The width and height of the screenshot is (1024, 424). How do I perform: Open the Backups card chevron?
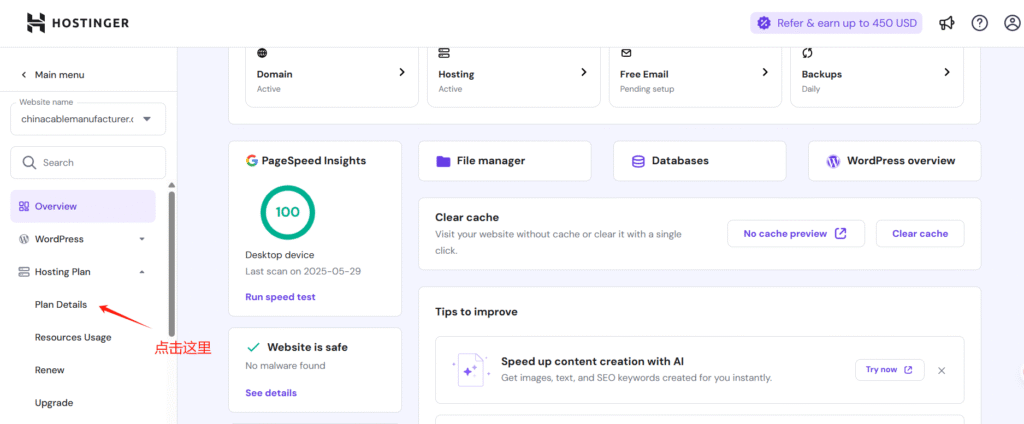pos(947,72)
